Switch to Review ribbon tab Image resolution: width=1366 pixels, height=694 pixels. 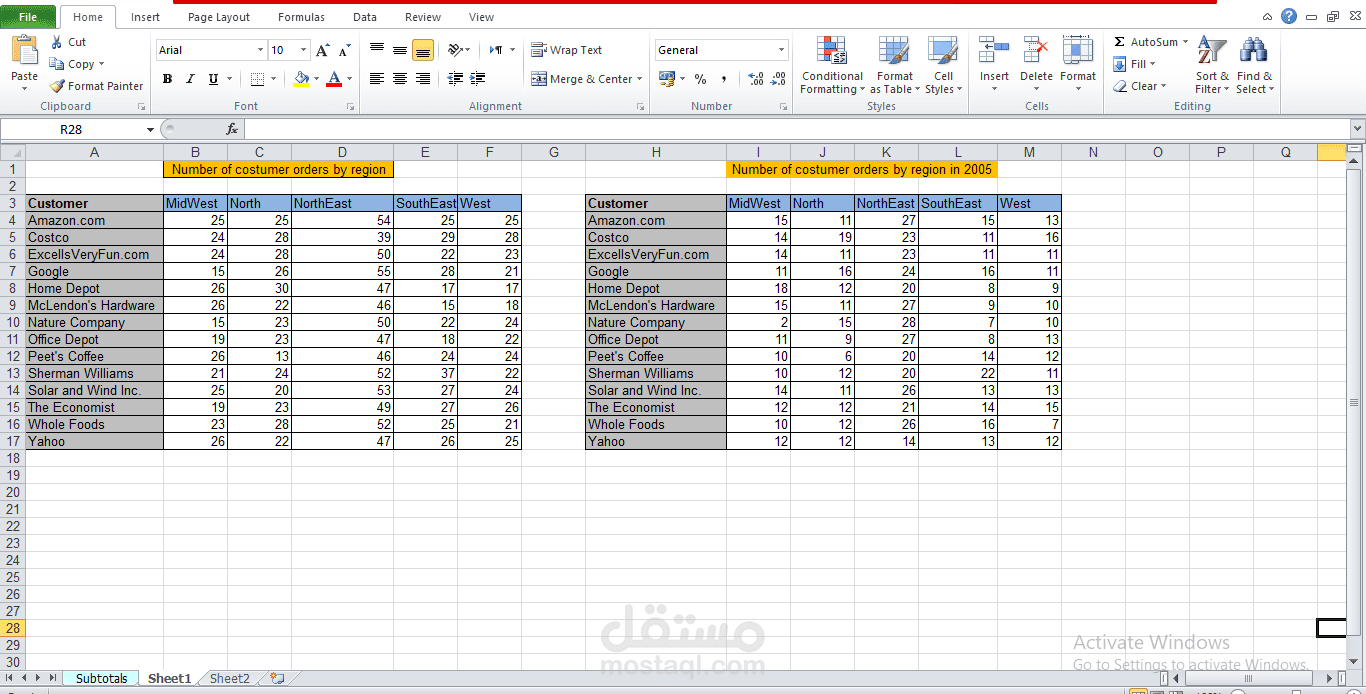pyautogui.click(x=423, y=17)
